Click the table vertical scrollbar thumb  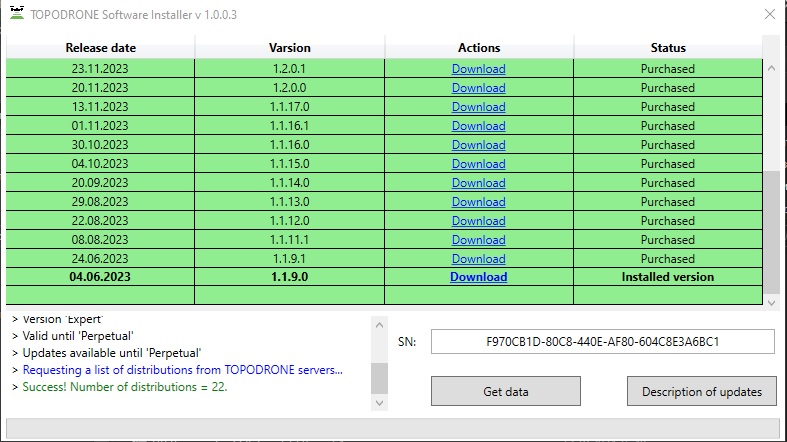click(771, 232)
